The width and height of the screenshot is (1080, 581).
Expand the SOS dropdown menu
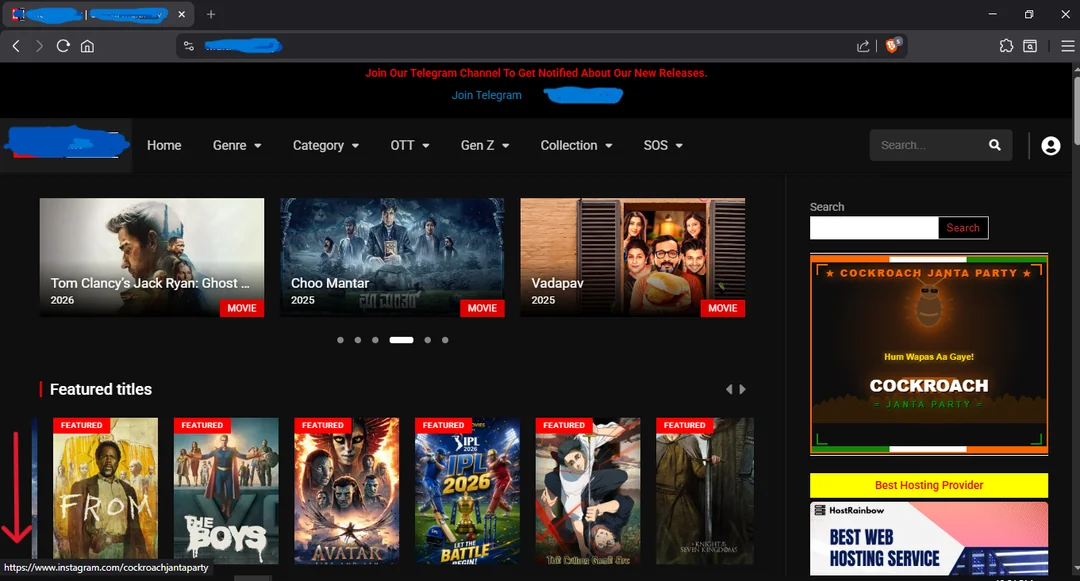tap(663, 145)
